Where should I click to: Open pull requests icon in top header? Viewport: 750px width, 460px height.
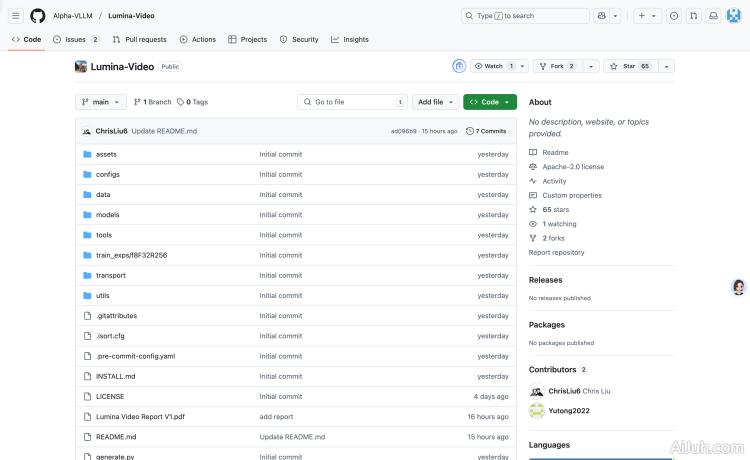point(693,16)
